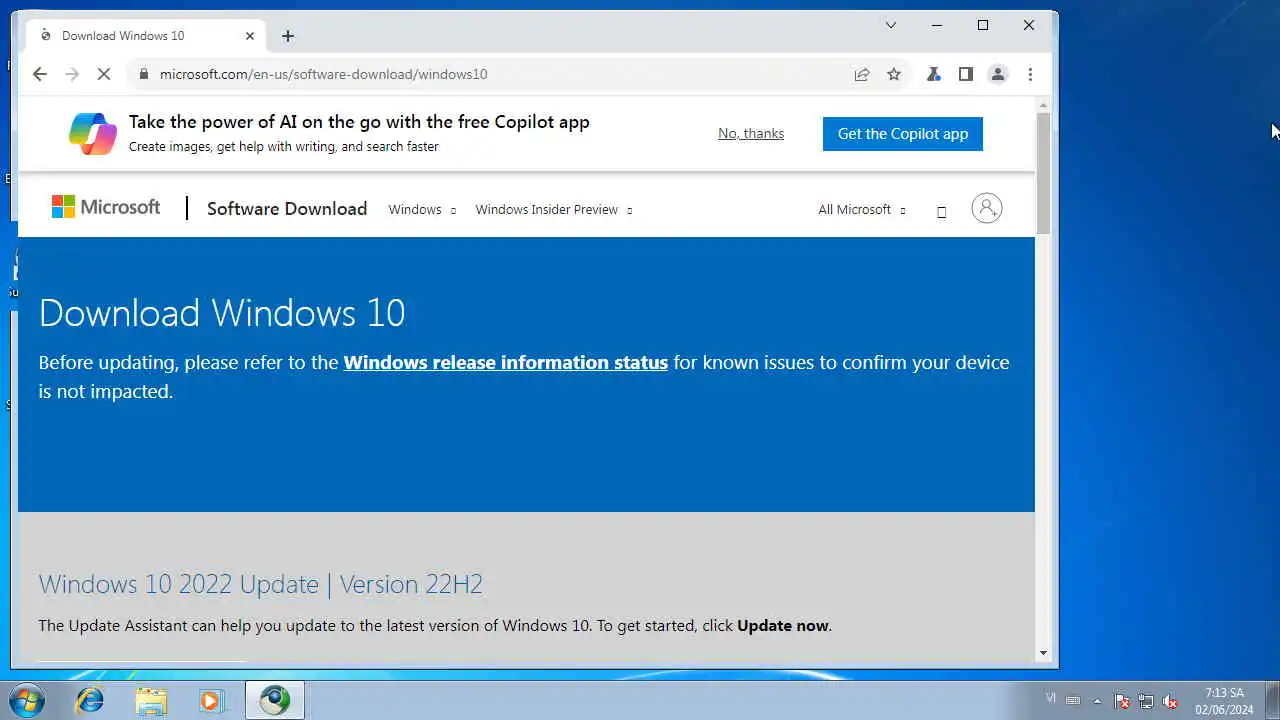
Task: Open Windows Explorer folder on taskbar
Action: pos(151,700)
